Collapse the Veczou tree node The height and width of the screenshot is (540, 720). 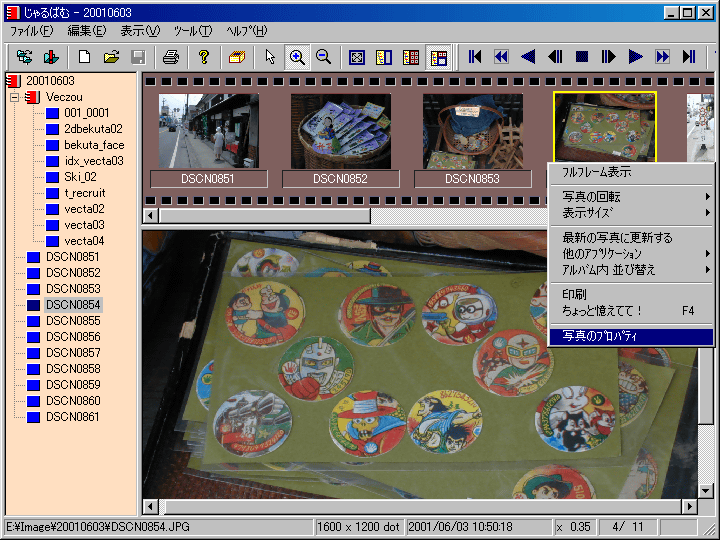(x=15, y=97)
